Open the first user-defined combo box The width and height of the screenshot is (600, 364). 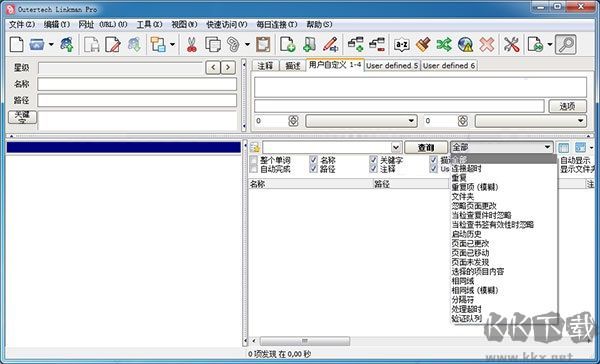tap(361, 121)
